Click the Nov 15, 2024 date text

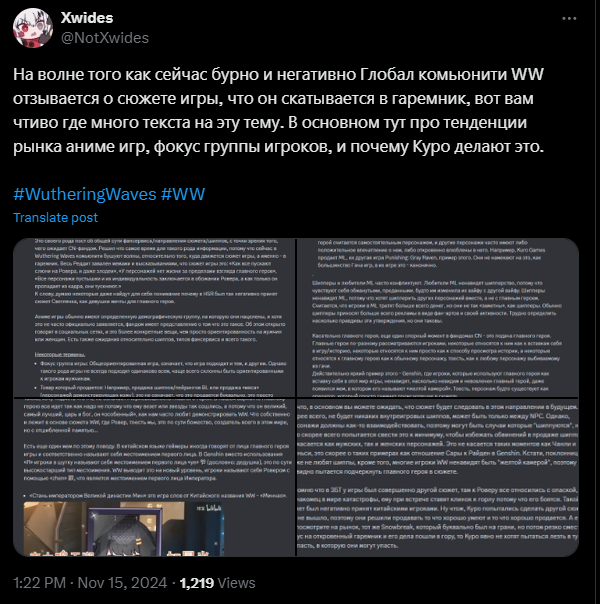coord(122,583)
